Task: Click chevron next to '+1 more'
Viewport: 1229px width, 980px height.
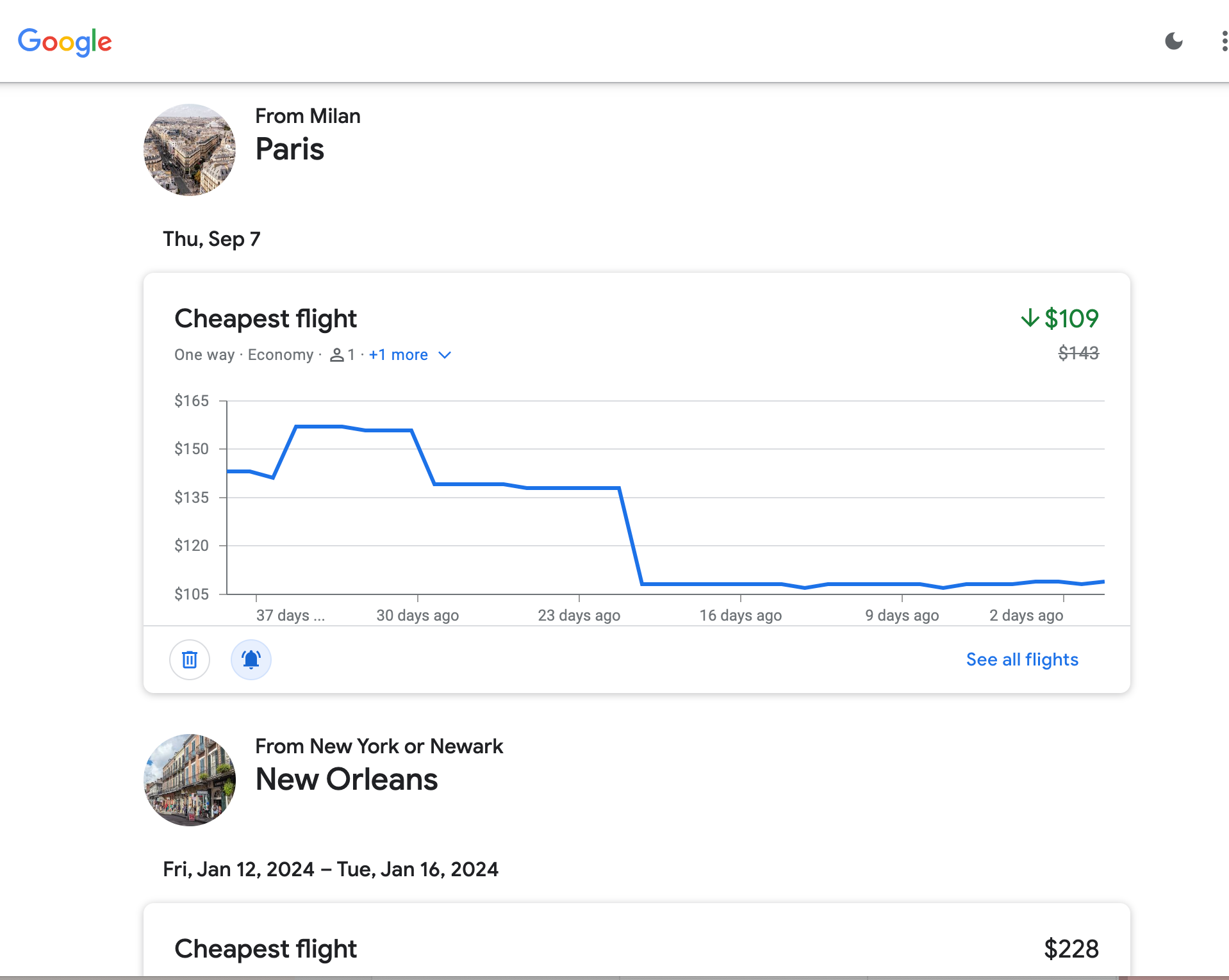Action: pyautogui.click(x=445, y=355)
